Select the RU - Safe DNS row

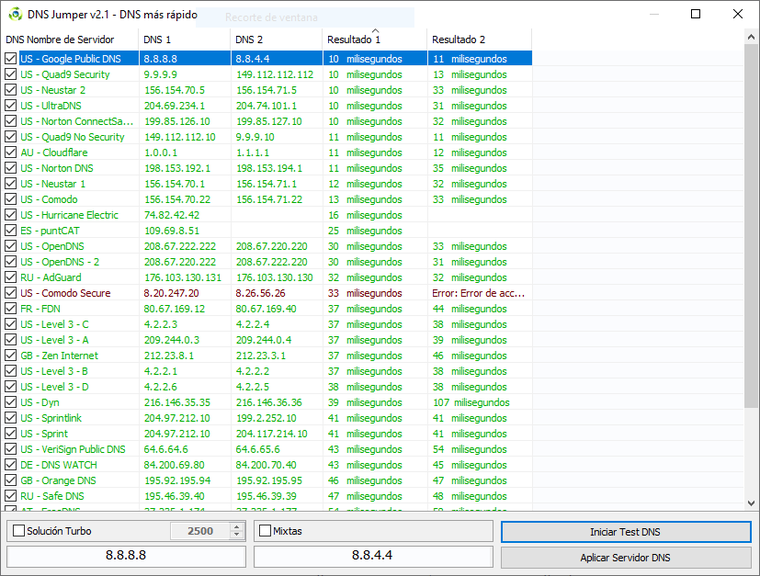click(268, 496)
